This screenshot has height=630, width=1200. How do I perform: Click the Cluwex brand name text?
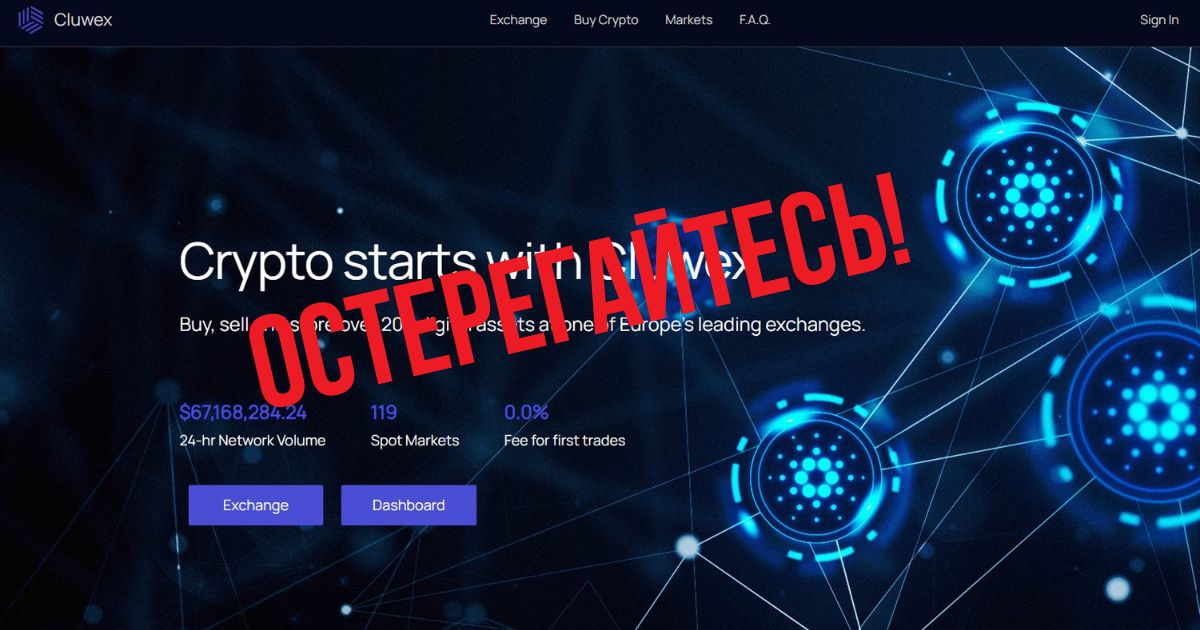(x=84, y=20)
